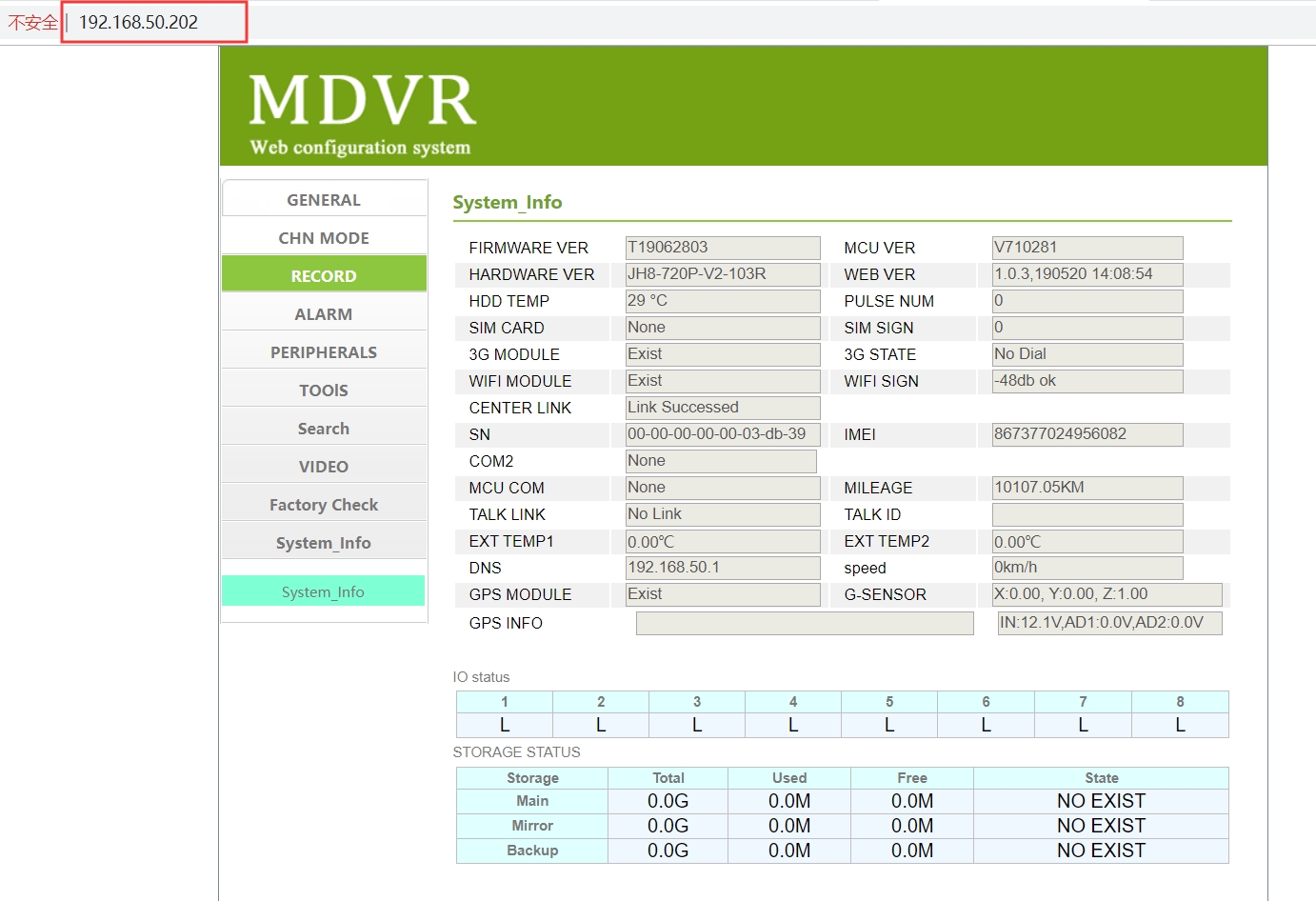Viewport: 1316px width, 901px height.
Task: Open the VIDEO menu
Action: coord(324,466)
